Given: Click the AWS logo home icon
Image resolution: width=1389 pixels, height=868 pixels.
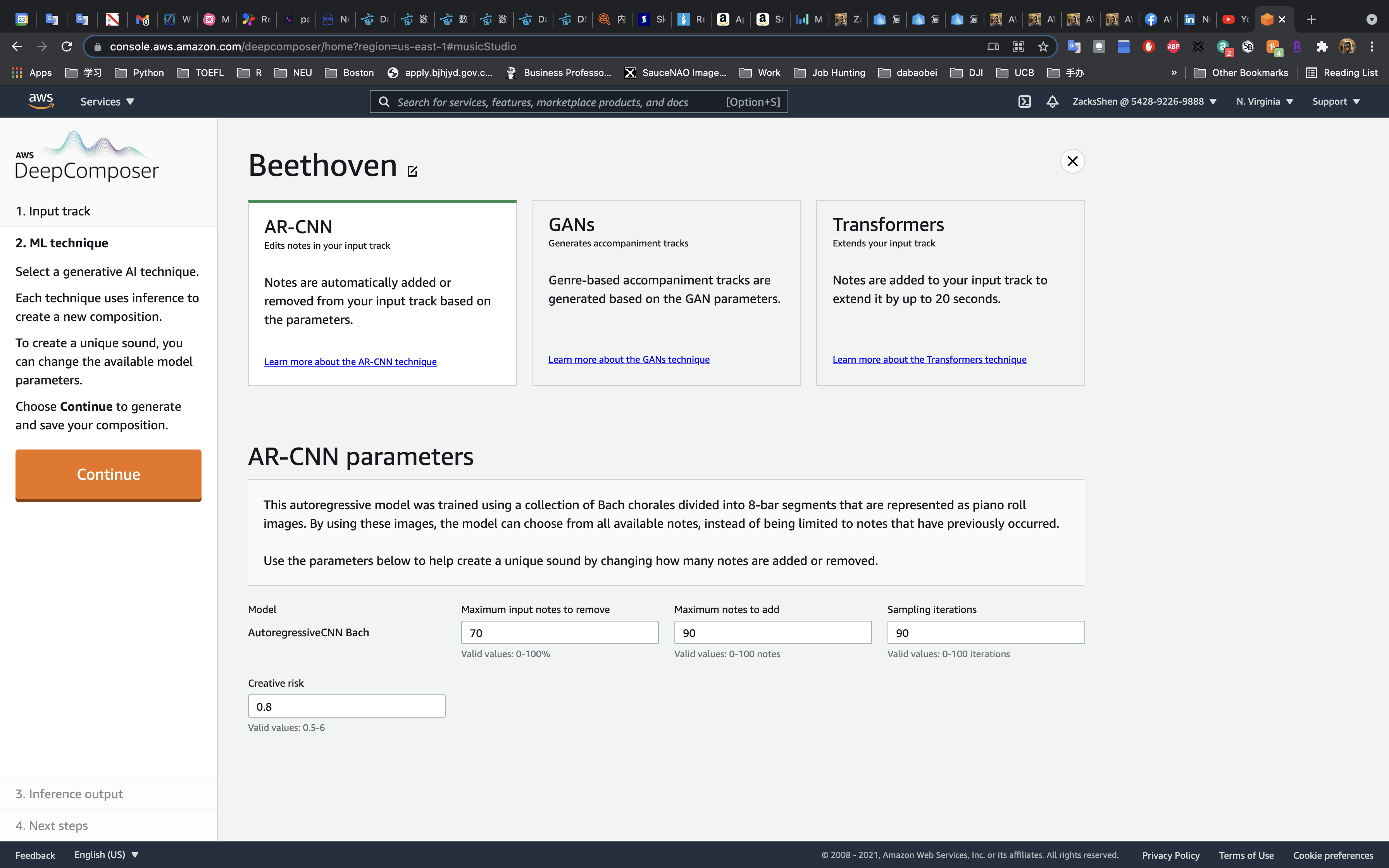Looking at the screenshot, I should (41, 101).
